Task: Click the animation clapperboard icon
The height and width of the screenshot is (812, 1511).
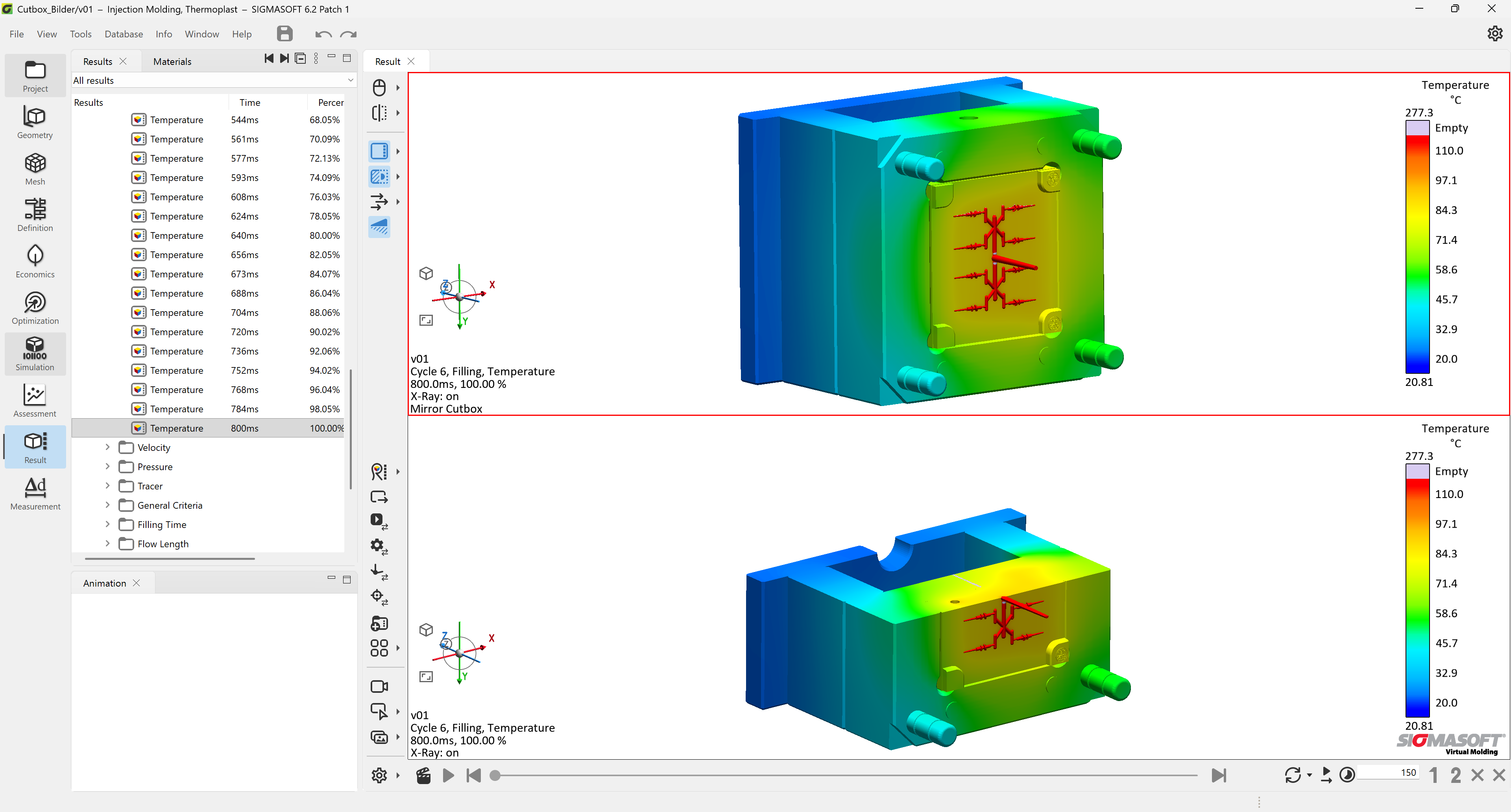Action: (423, 776)
